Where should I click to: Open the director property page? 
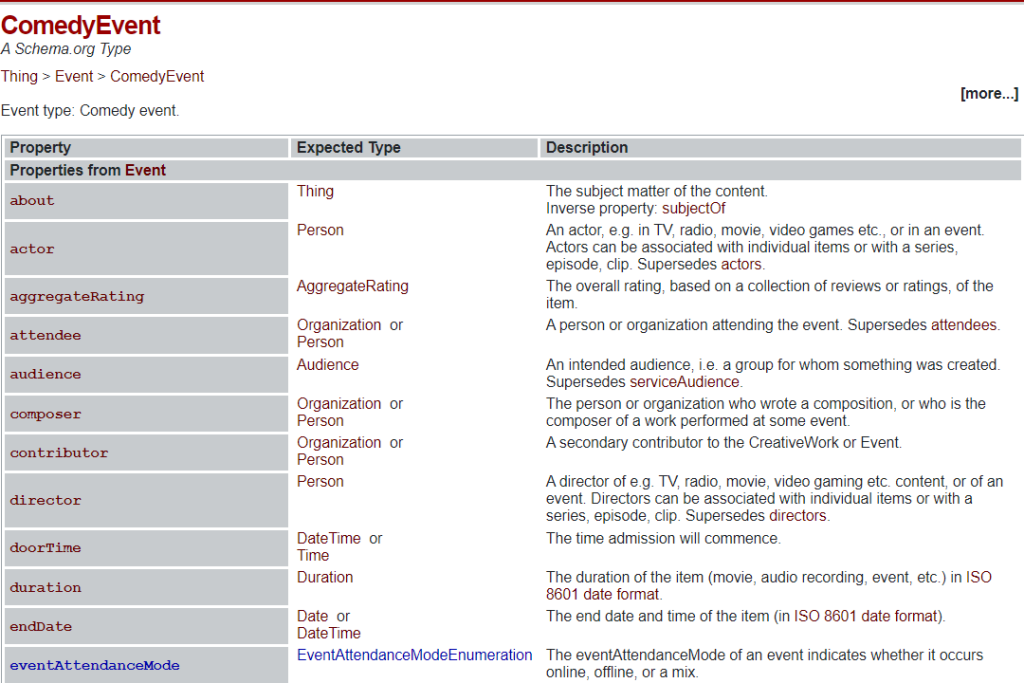pyautogui.click(x=44, y=500)
